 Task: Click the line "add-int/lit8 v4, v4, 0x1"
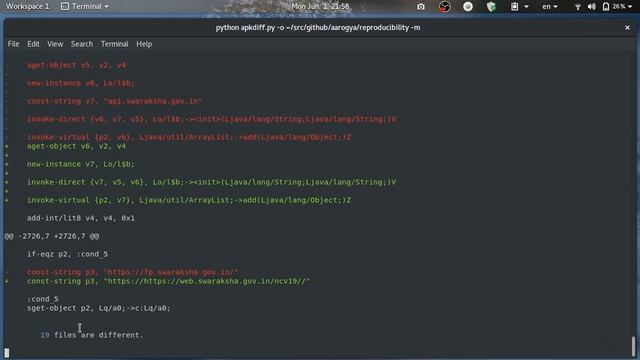(81, 218)
